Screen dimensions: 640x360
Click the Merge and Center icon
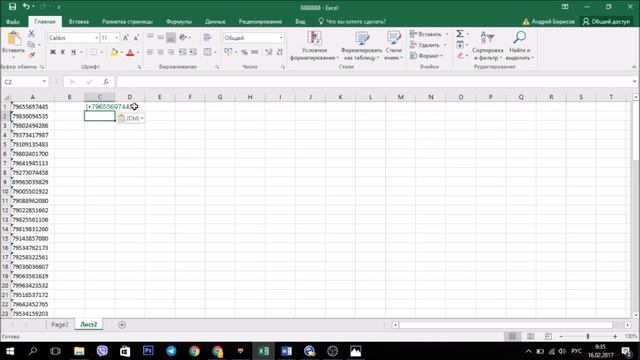[208, 52]
